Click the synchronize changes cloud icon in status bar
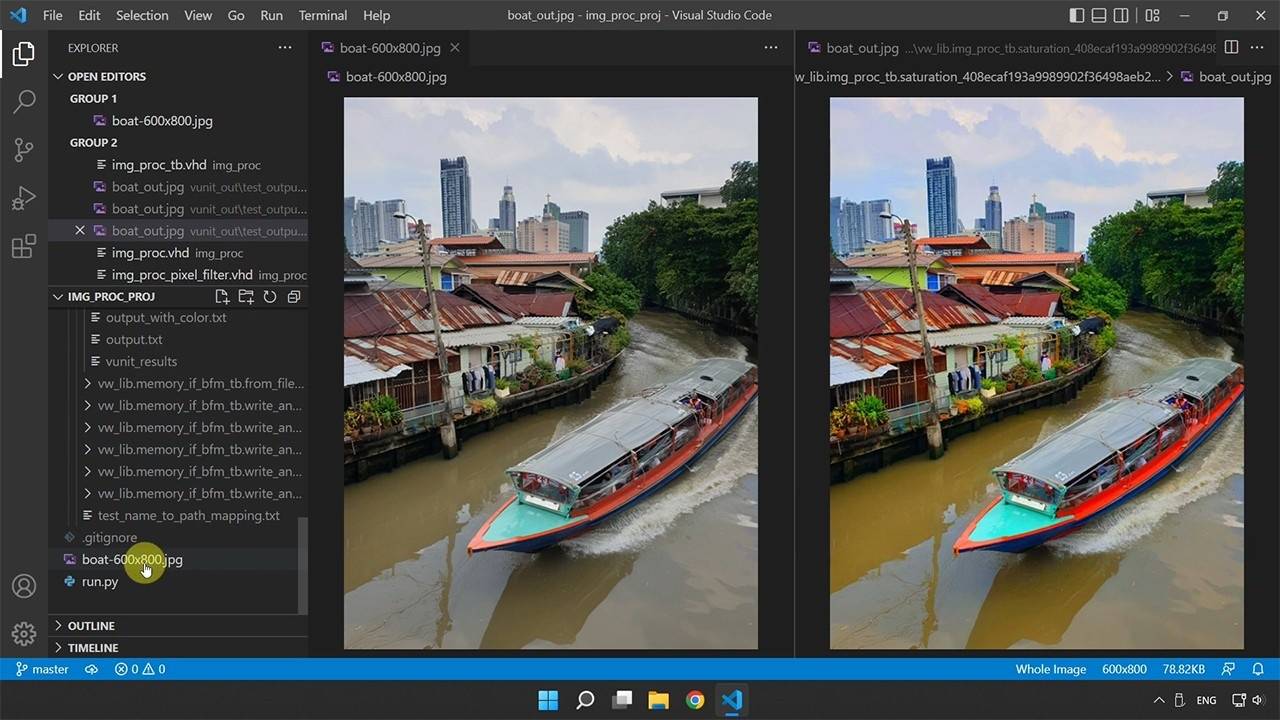The image size is (1280, 720). 91,669
